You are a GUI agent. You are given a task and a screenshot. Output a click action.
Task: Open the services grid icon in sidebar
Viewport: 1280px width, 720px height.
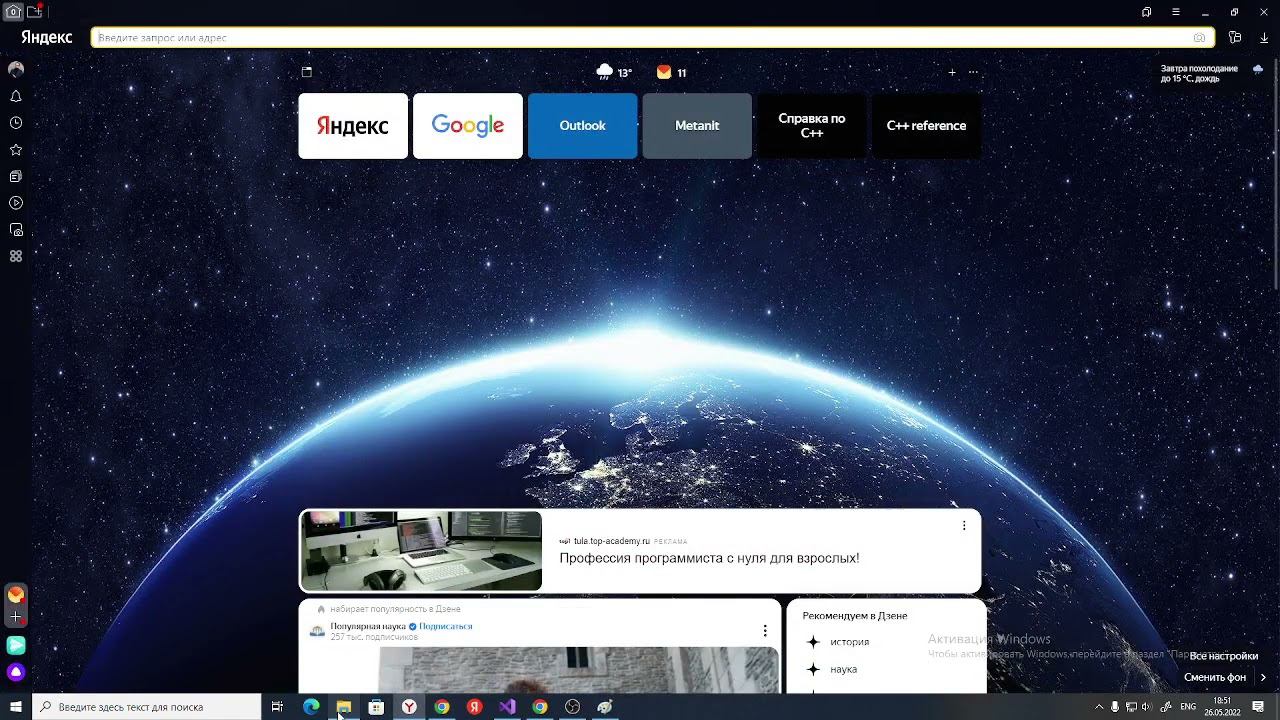(x=16, y=256)
